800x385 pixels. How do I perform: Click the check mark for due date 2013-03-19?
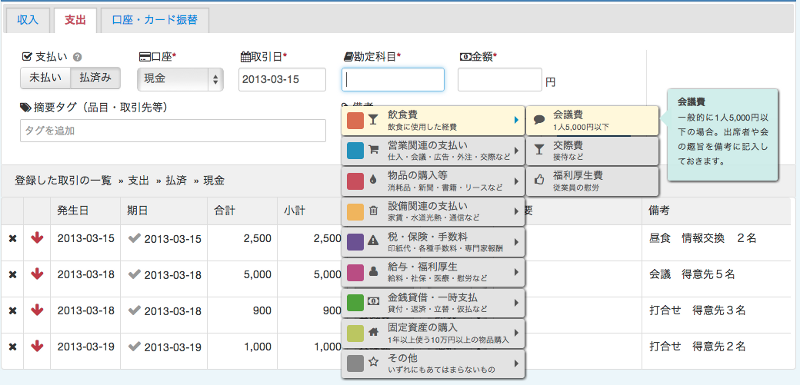coord(135,347)
